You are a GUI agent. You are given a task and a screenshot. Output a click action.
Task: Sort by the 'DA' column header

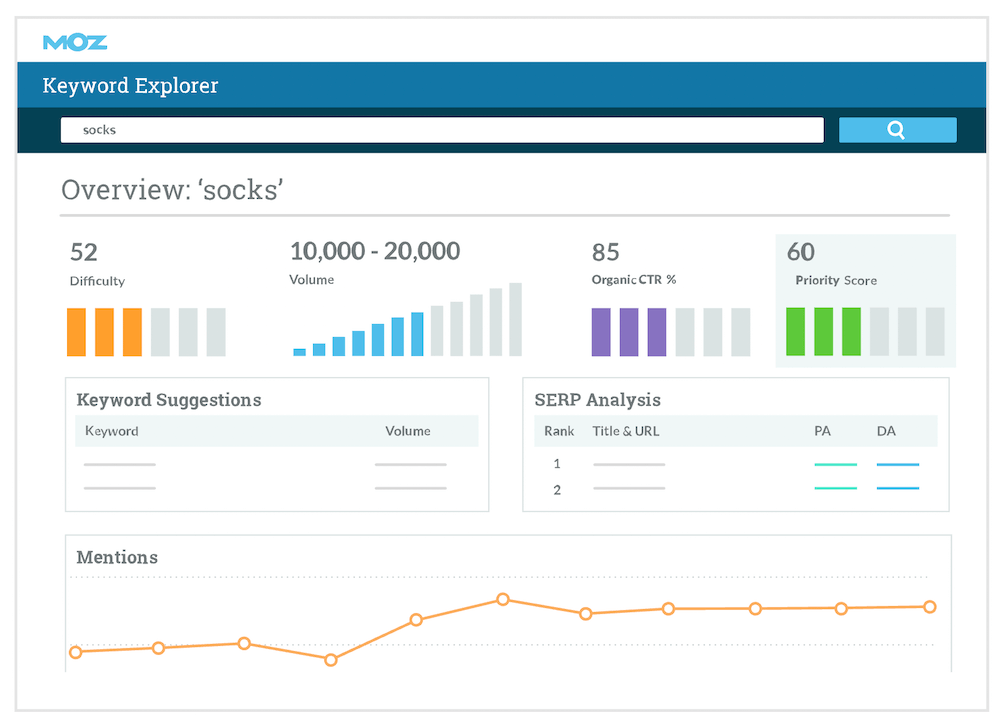(x=886, y=431)
